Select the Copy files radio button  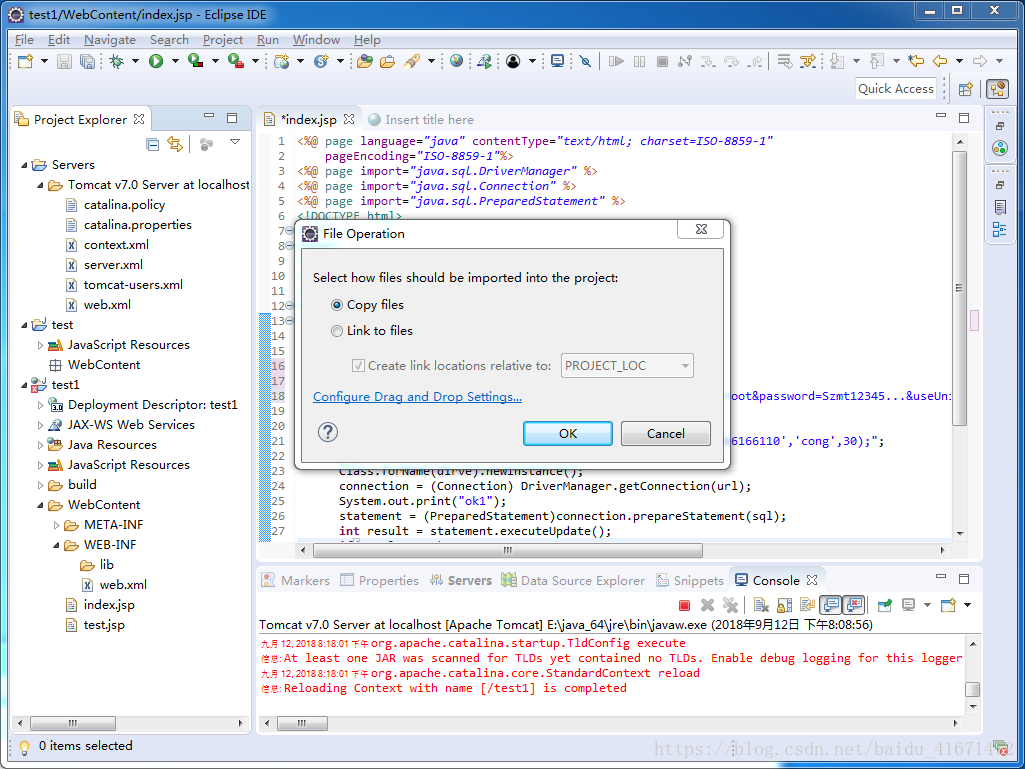(337, 305)
